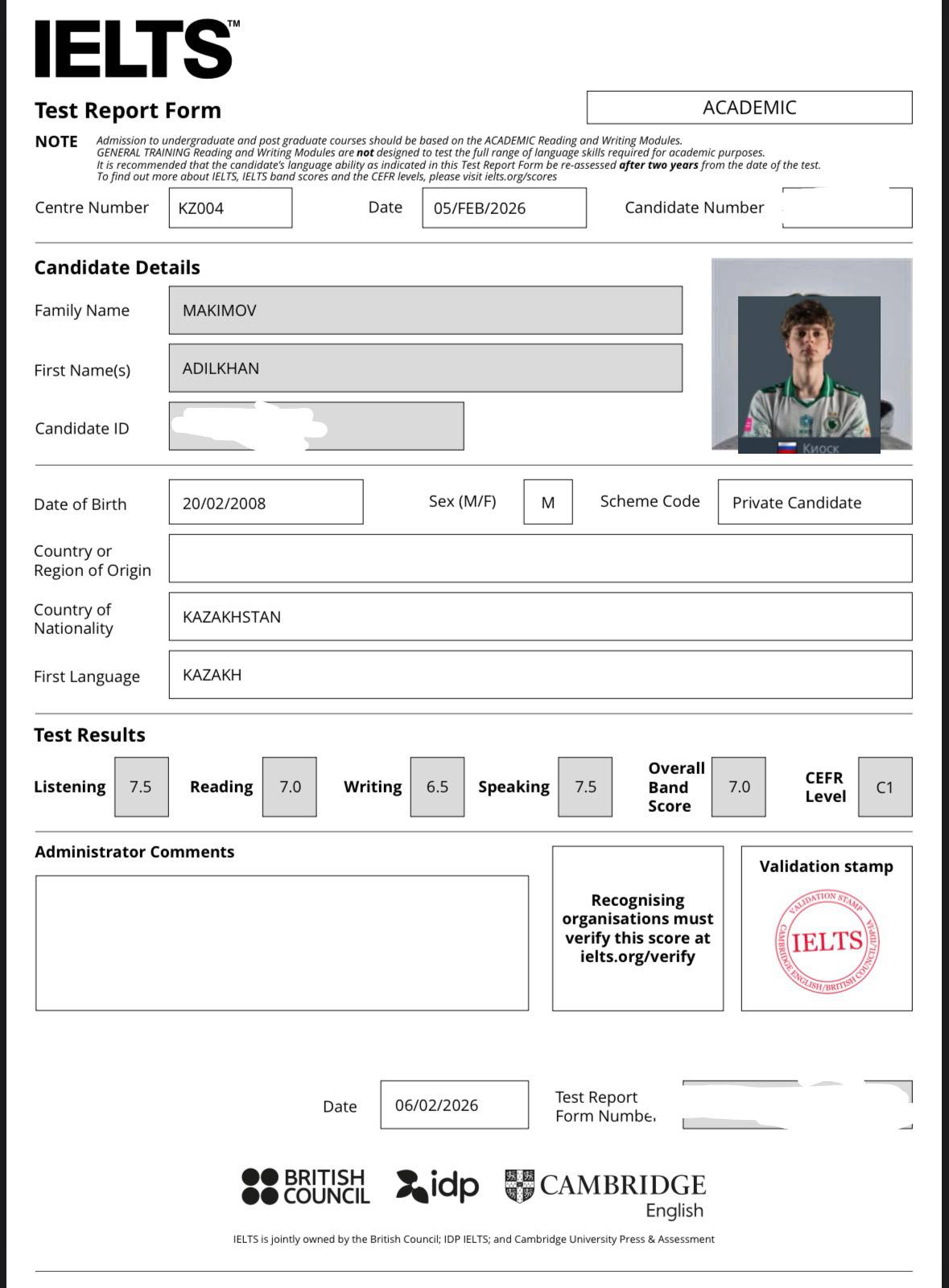The height and width of the screenshot is (1288, 949).
Task: Click the Test Report Form Number field
Action: (x=798, y=1105)
